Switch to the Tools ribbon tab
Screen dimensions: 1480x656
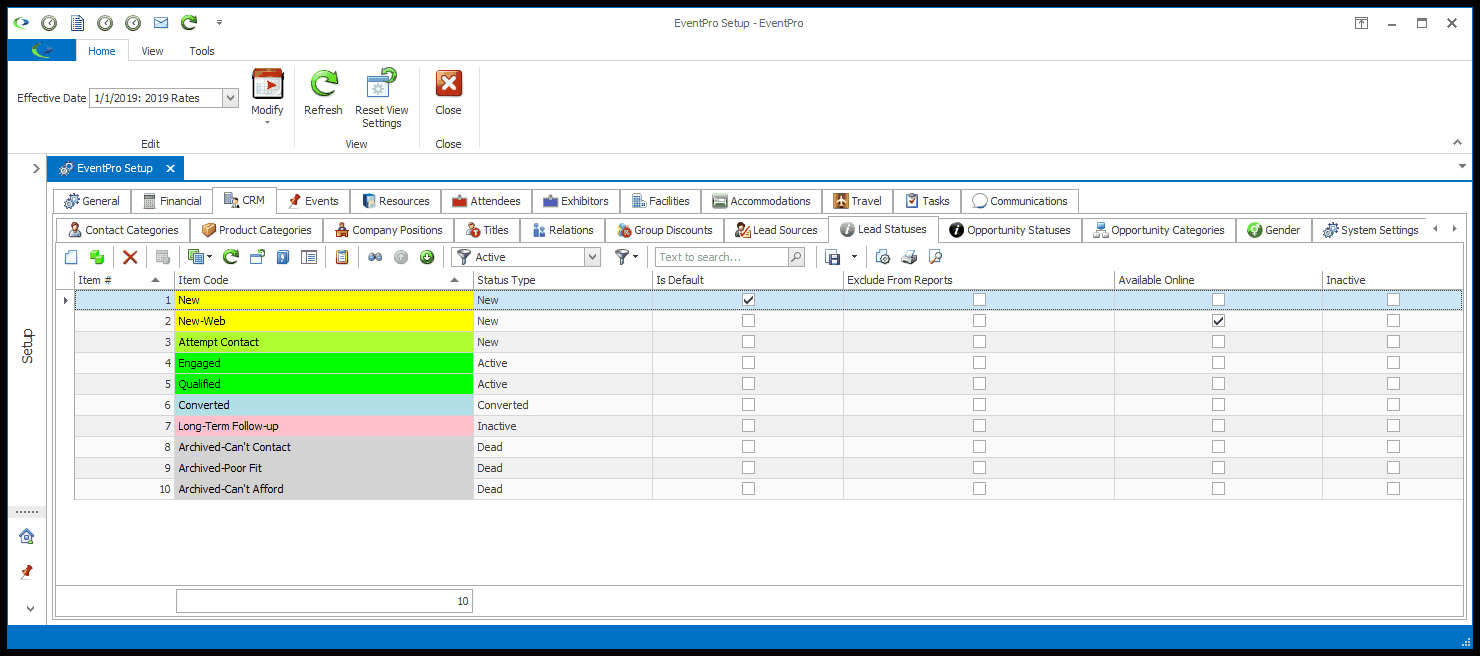click(x=202, y=51)
